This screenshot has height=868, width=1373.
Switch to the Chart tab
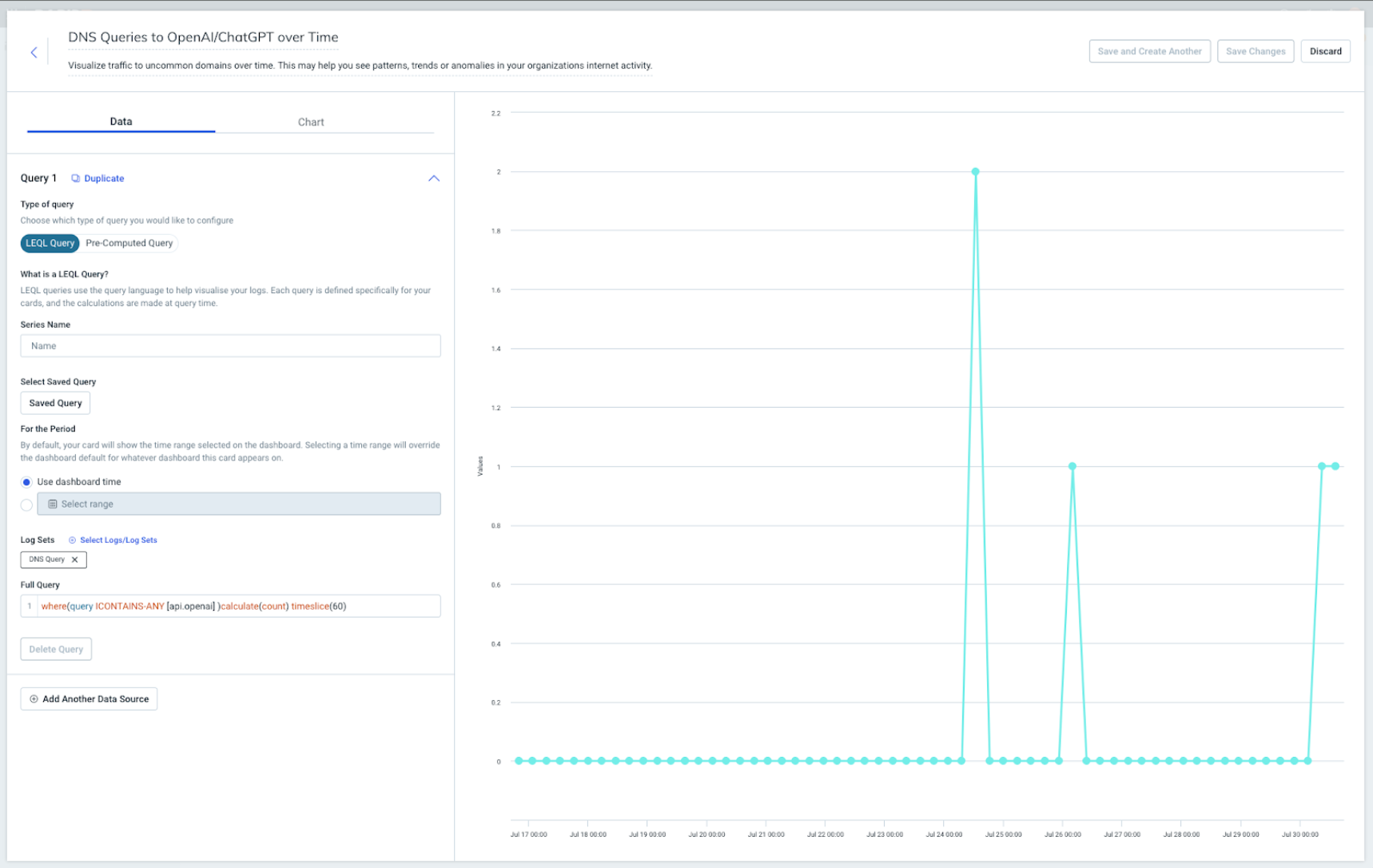click(311, 122)
